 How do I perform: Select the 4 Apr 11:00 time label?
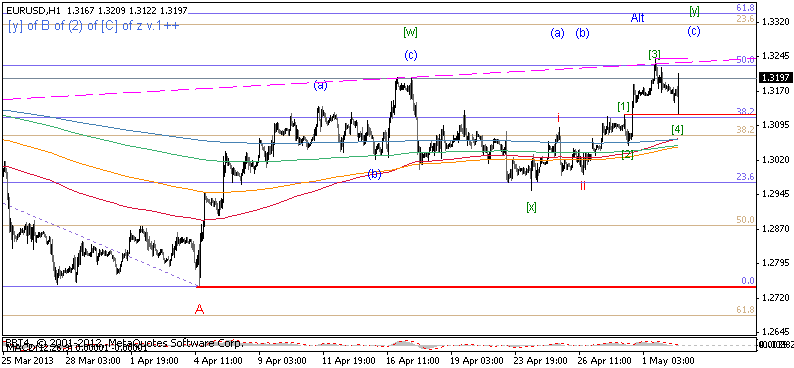[218, 361]
